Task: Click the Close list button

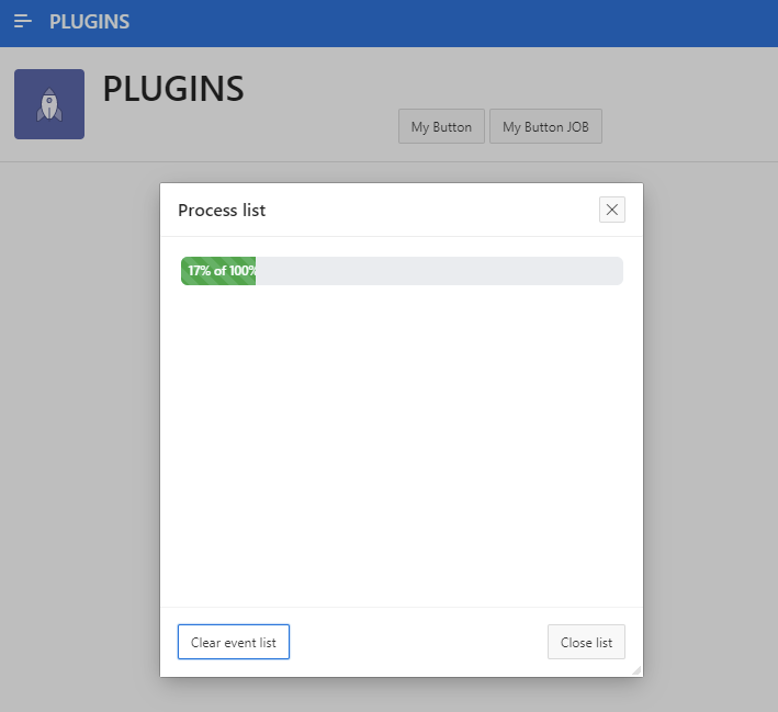Action: [586, 642]
